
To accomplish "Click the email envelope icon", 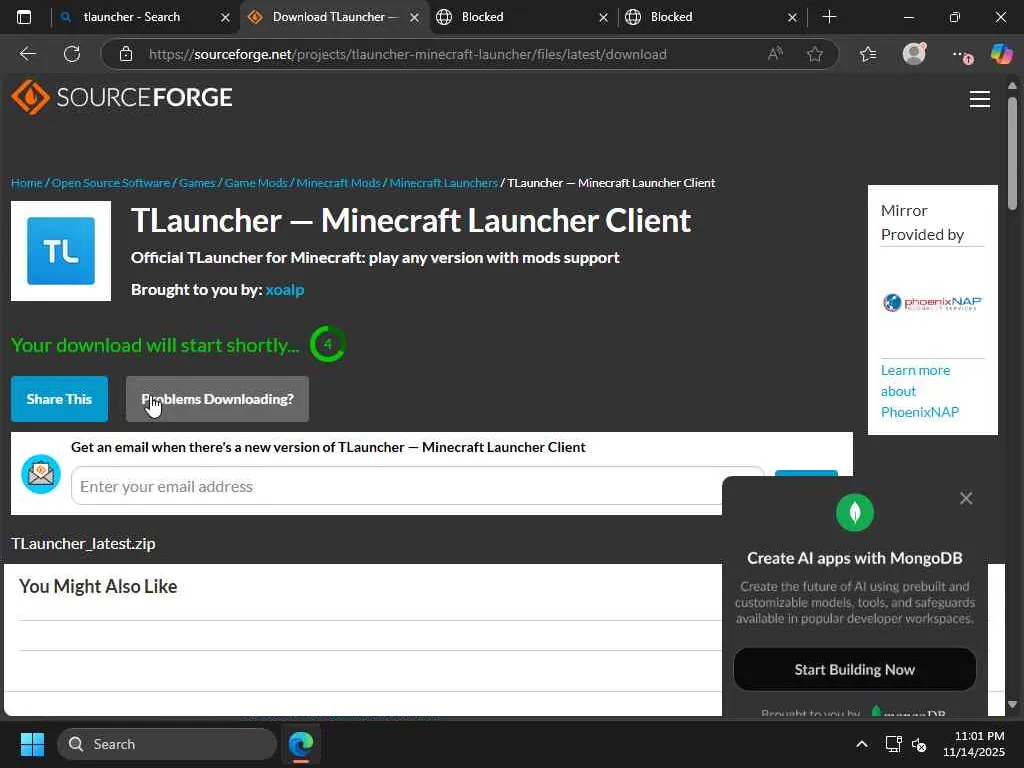I will pos(40,474).
